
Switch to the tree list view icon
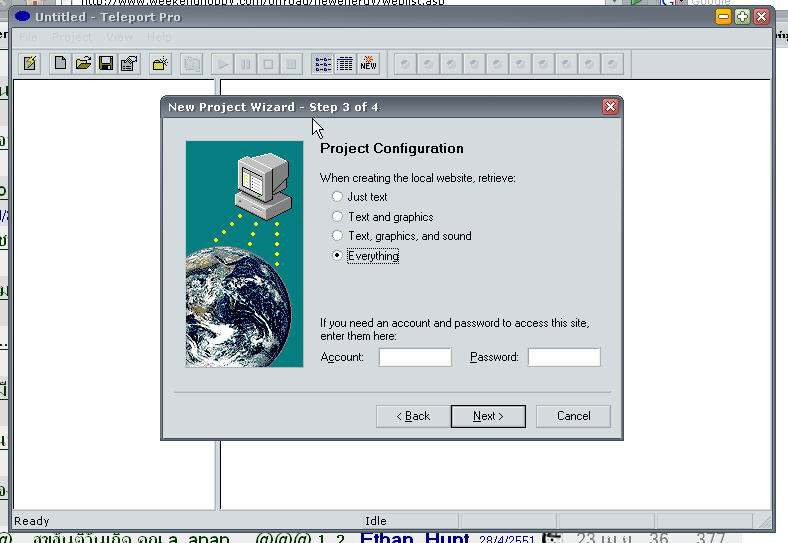[x=322, y=64]
